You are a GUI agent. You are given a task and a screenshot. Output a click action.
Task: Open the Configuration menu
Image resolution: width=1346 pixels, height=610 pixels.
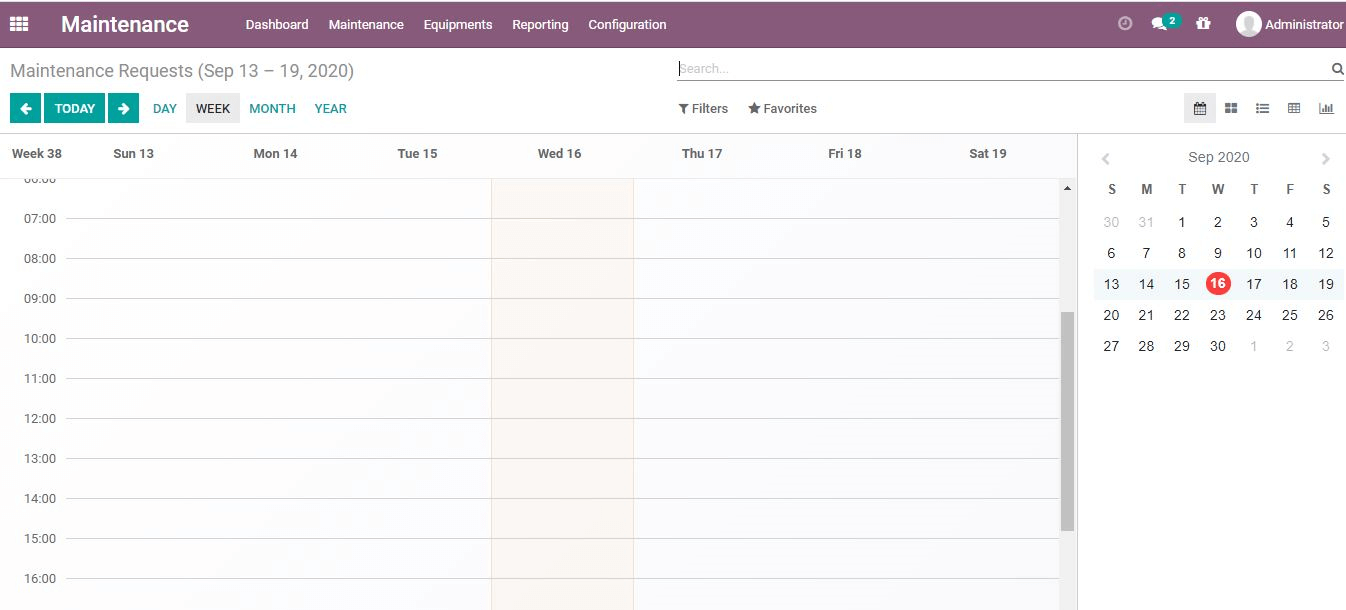coord(627,24)
